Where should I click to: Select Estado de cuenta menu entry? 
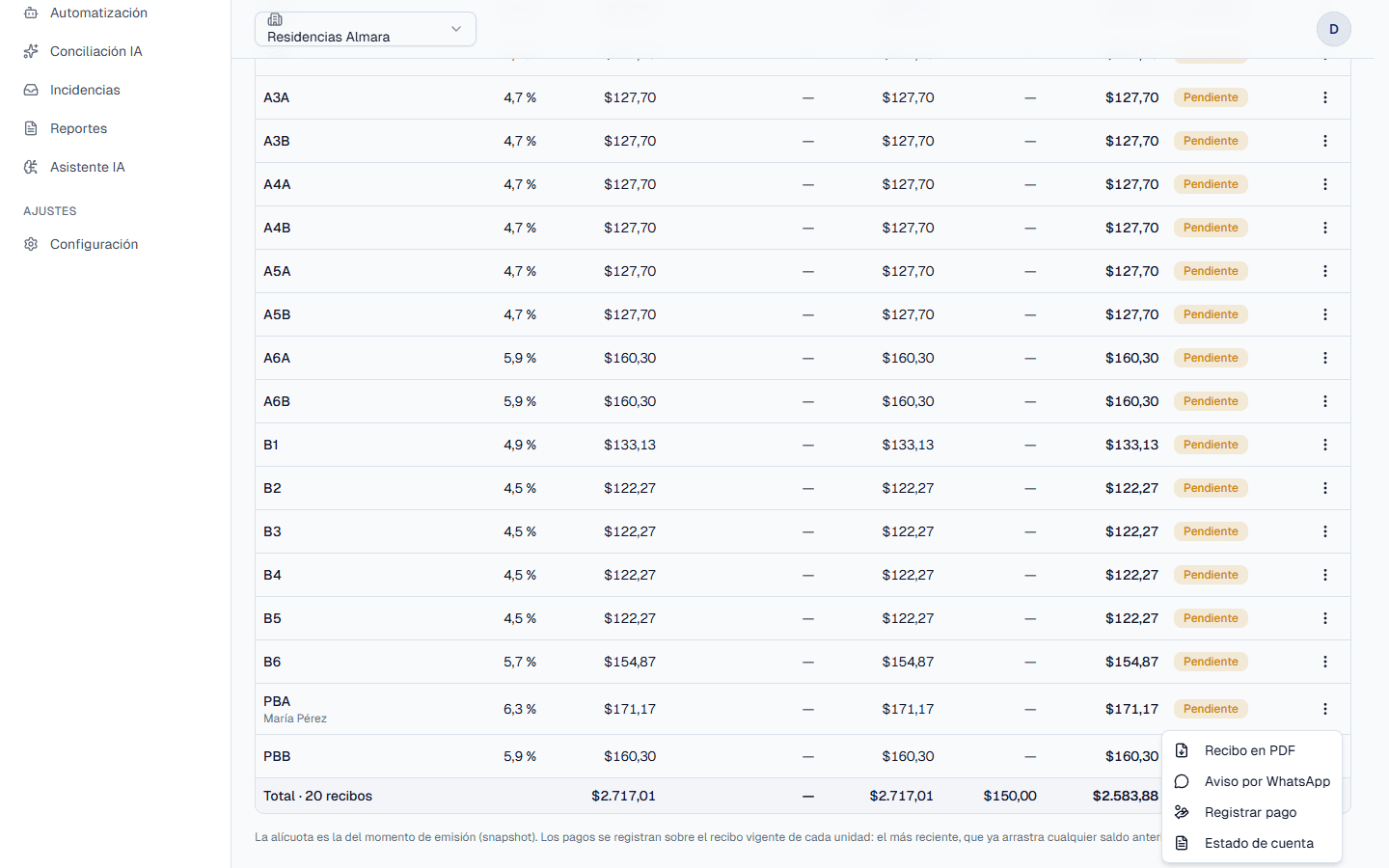[1252, 843]
